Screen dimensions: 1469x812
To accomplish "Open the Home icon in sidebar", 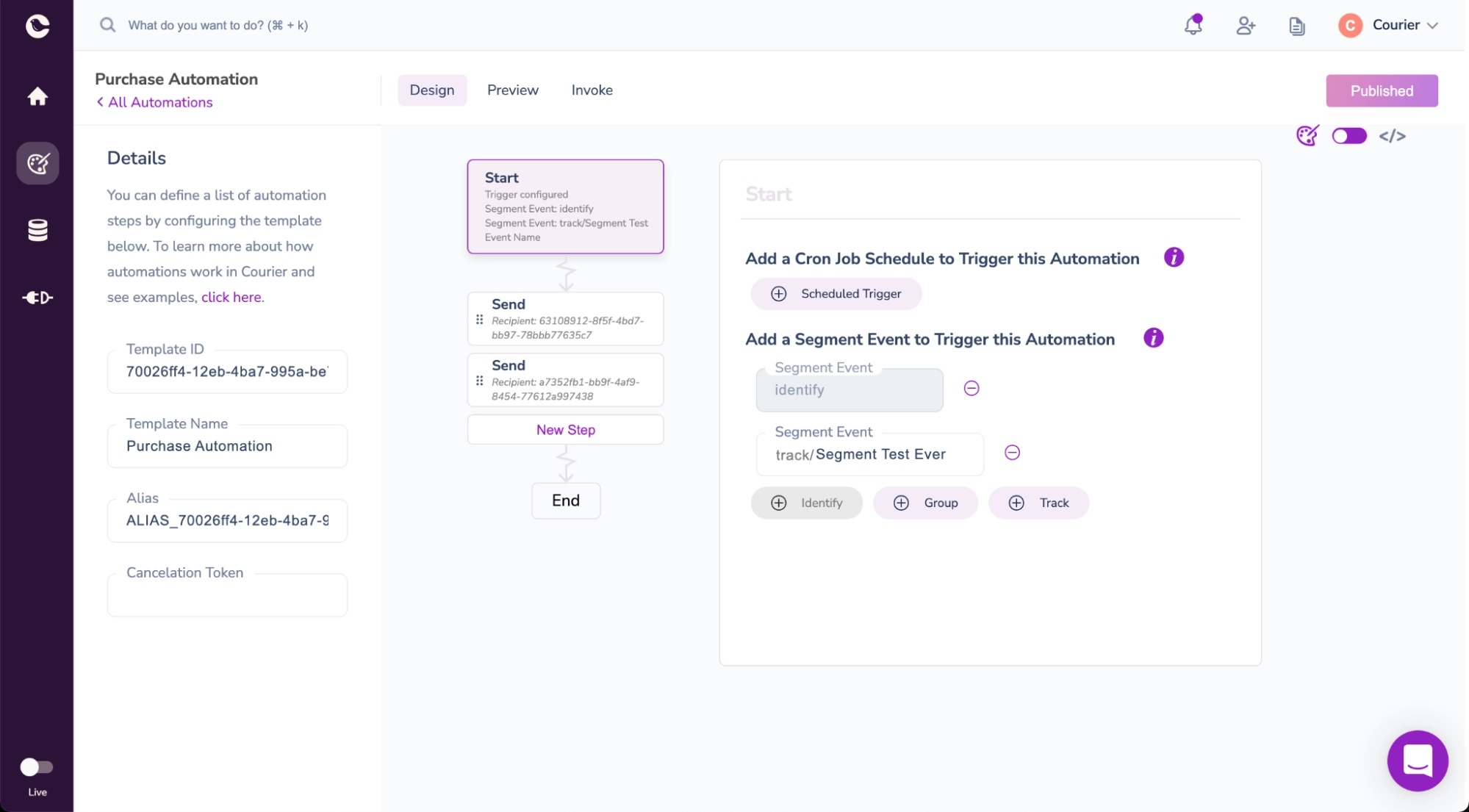I will (37, 96).
